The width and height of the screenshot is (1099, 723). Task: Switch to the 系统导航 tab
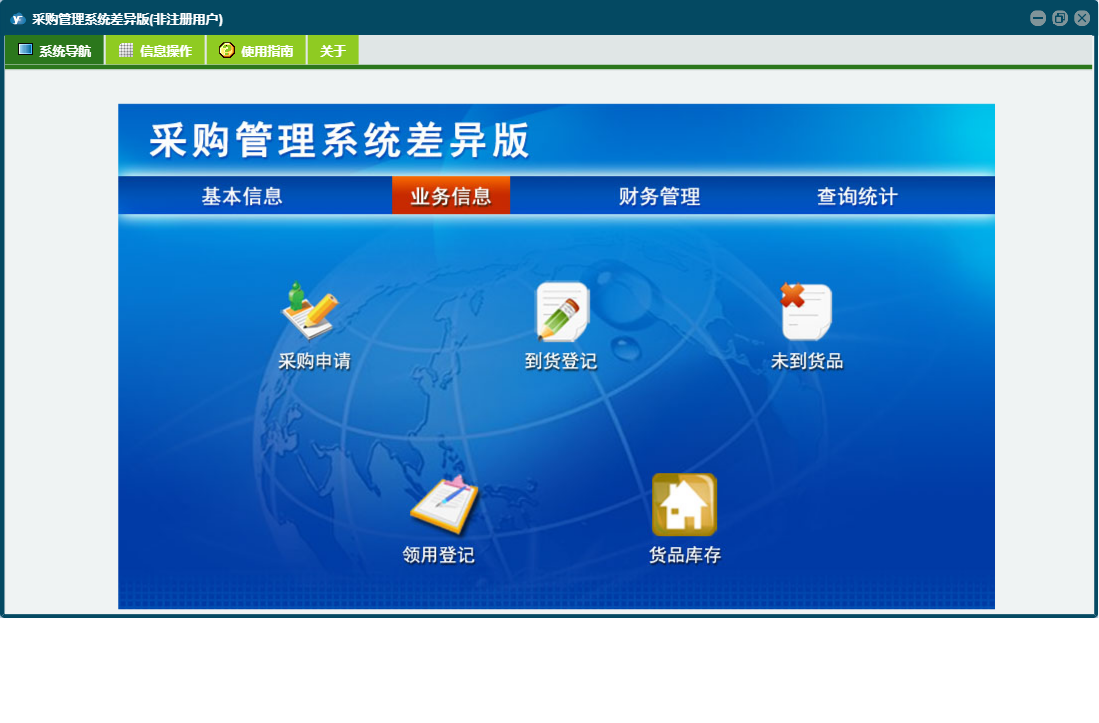55,51
